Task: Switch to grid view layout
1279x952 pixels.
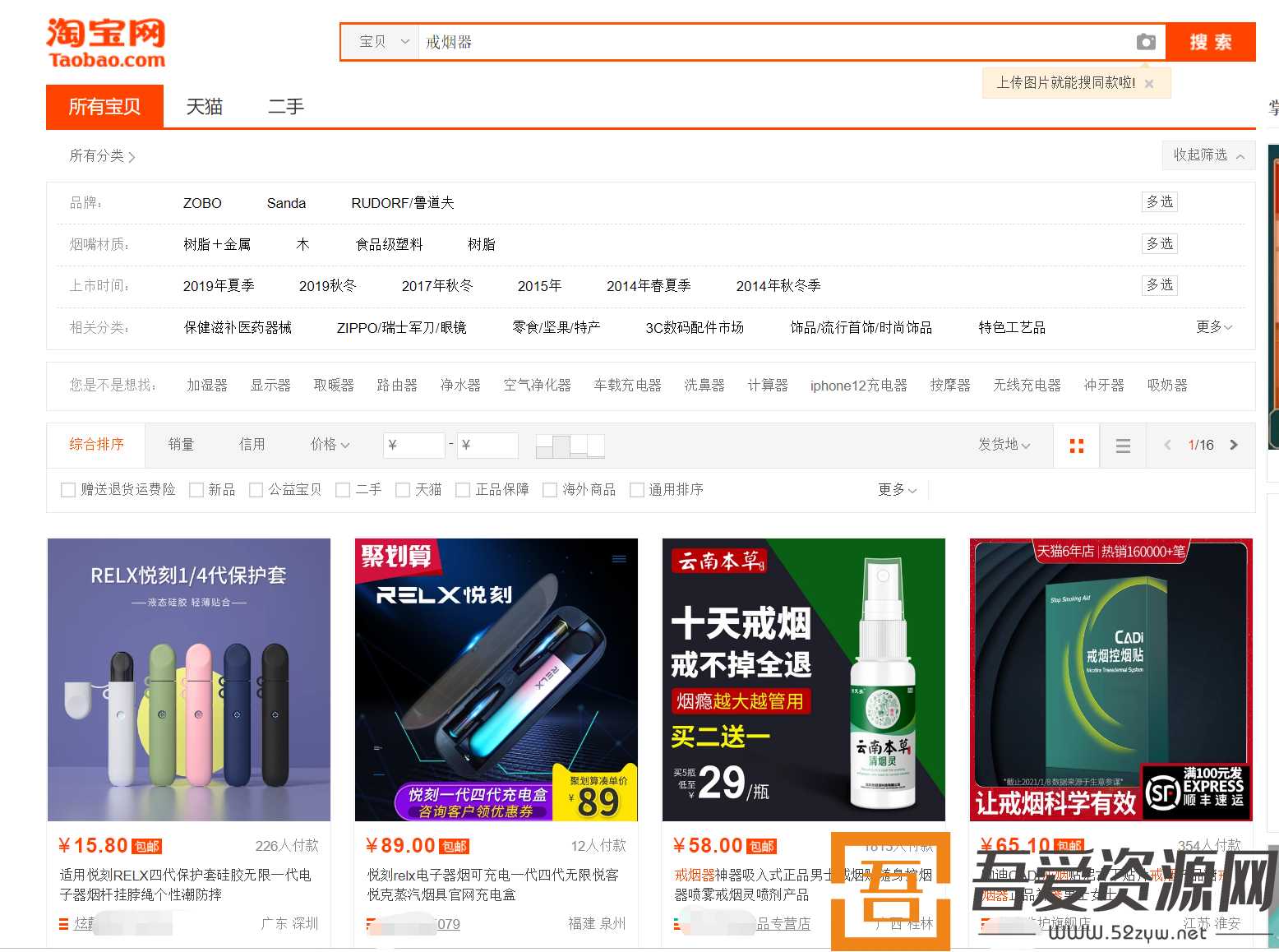Action: [x=1076, y=445]
